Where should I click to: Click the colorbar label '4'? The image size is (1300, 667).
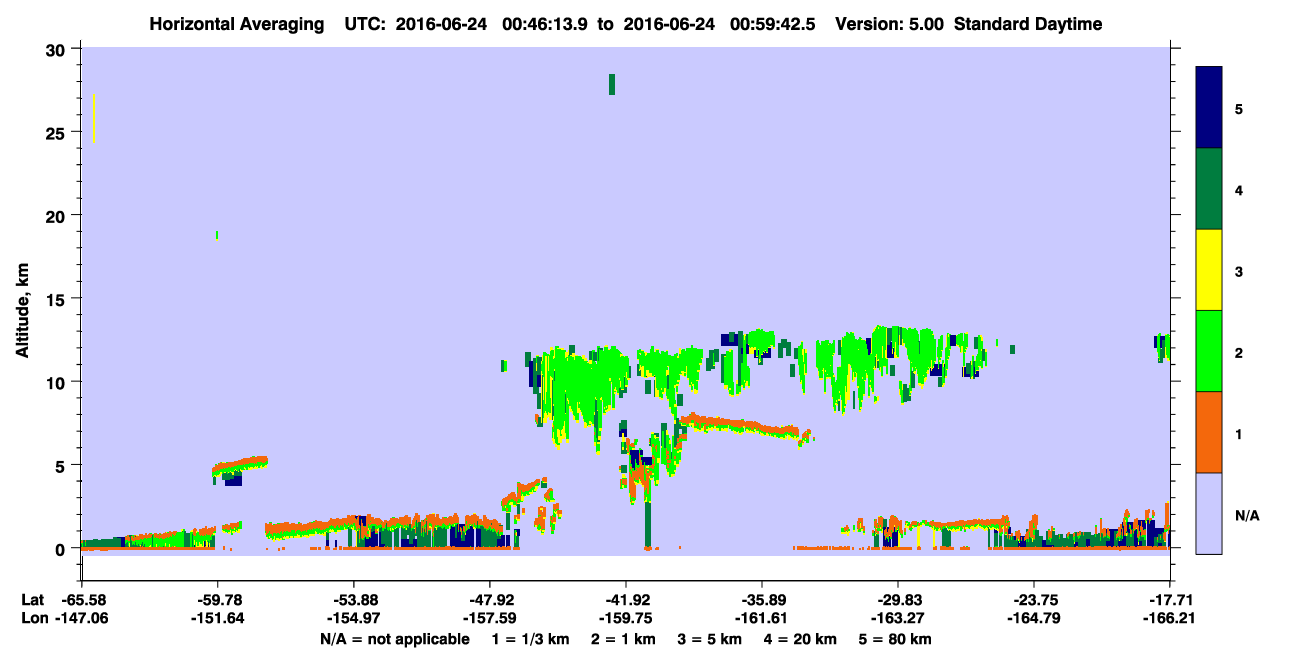coord(1239,189)
